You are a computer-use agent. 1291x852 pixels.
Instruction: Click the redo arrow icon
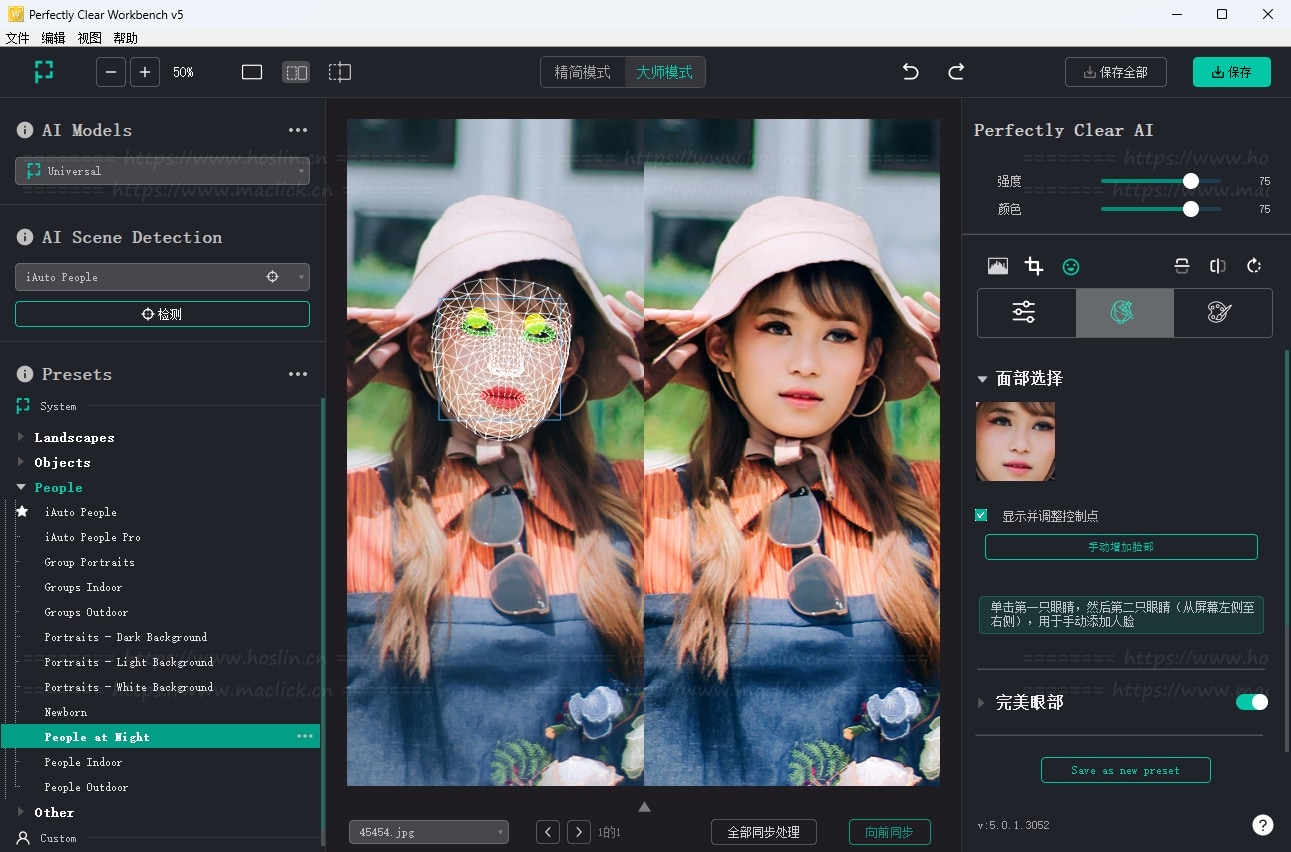pos(956,72)
